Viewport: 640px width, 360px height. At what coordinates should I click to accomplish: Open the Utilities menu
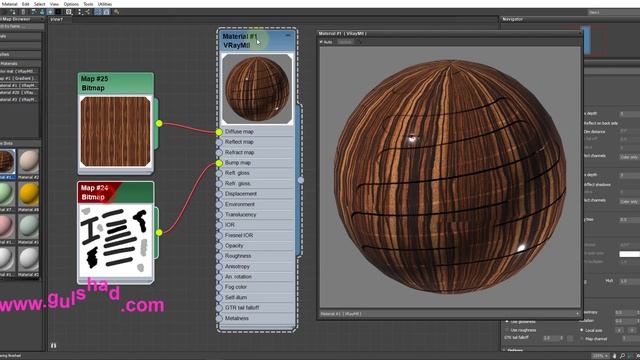tap(104, 4)
